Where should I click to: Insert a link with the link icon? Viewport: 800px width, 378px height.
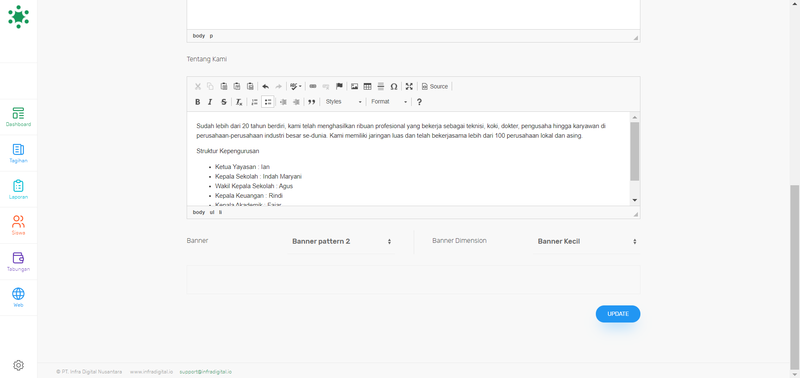click(313, 87)
